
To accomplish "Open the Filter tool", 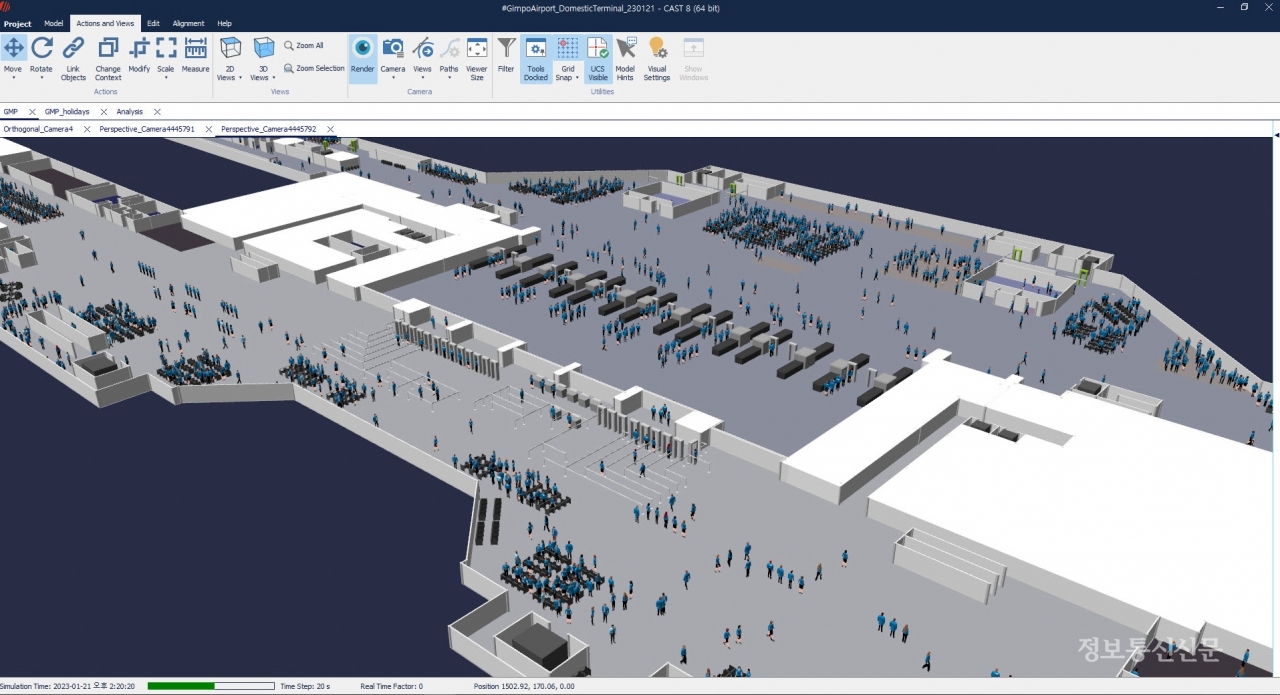I will click(506, 58).
